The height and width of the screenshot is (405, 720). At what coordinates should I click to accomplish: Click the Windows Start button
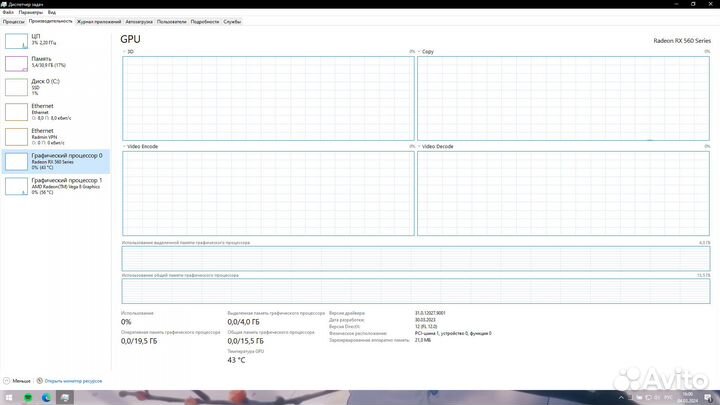click(x=7, y=397)
